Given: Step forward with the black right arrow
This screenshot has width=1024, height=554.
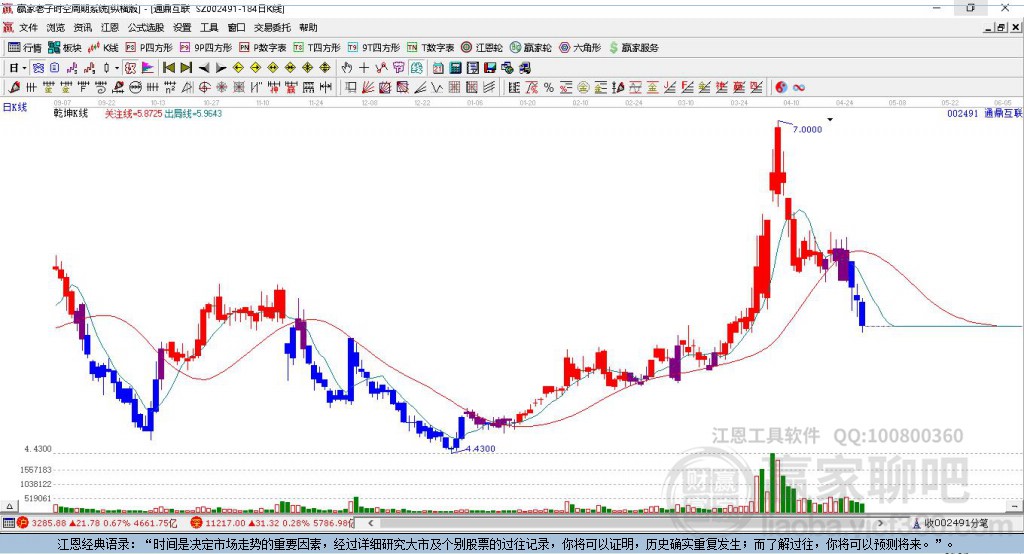Looking at the screenshot, I should pyautogui.click(x=221, y=68).
